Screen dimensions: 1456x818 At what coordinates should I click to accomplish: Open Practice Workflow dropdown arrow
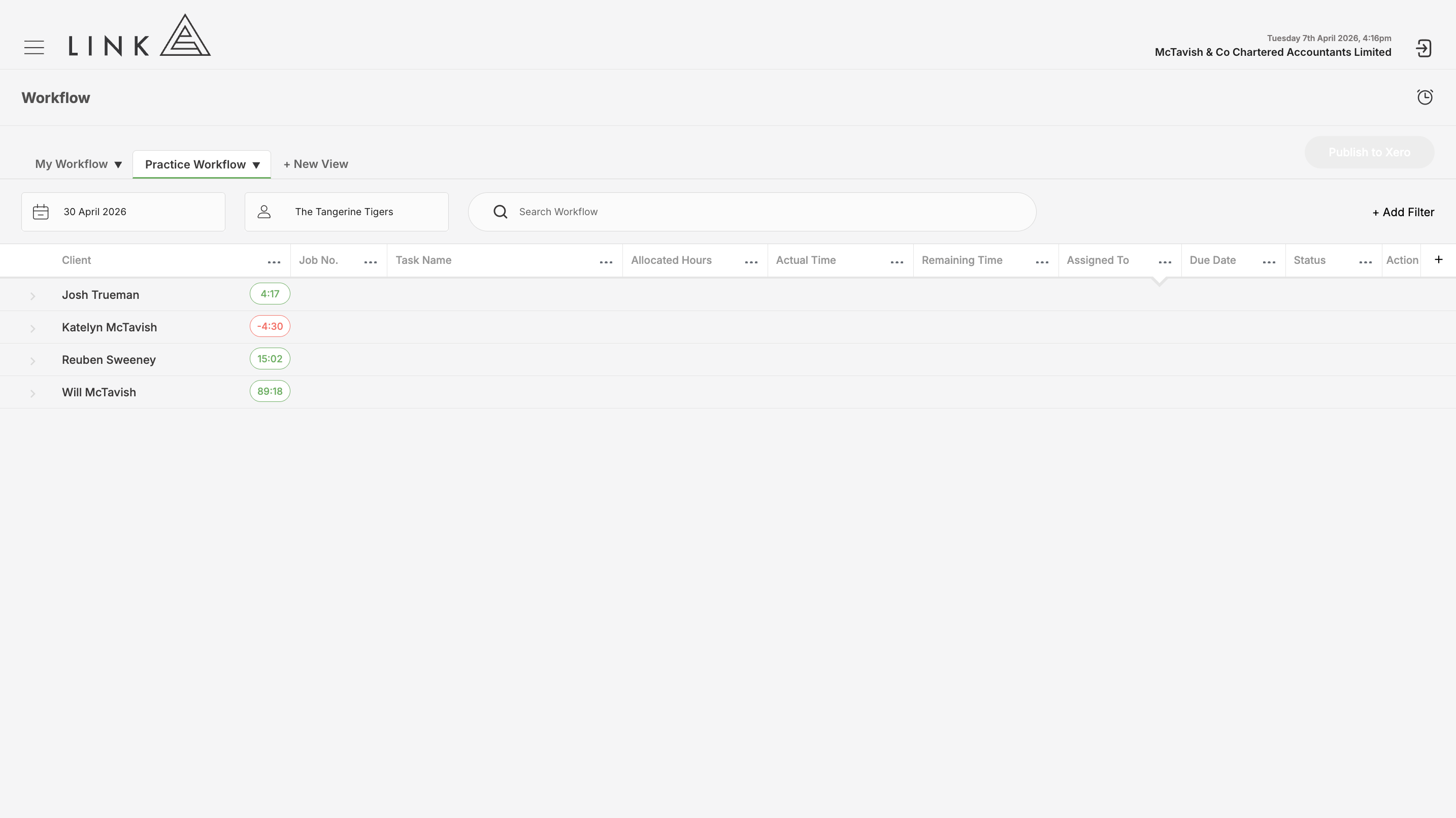coord(256,165)
